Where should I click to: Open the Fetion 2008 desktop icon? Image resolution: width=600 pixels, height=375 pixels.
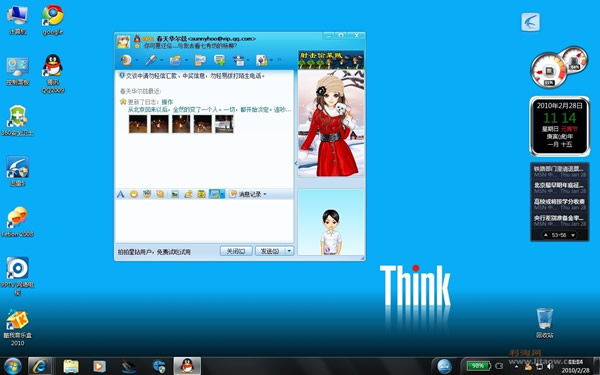[17, 222]
